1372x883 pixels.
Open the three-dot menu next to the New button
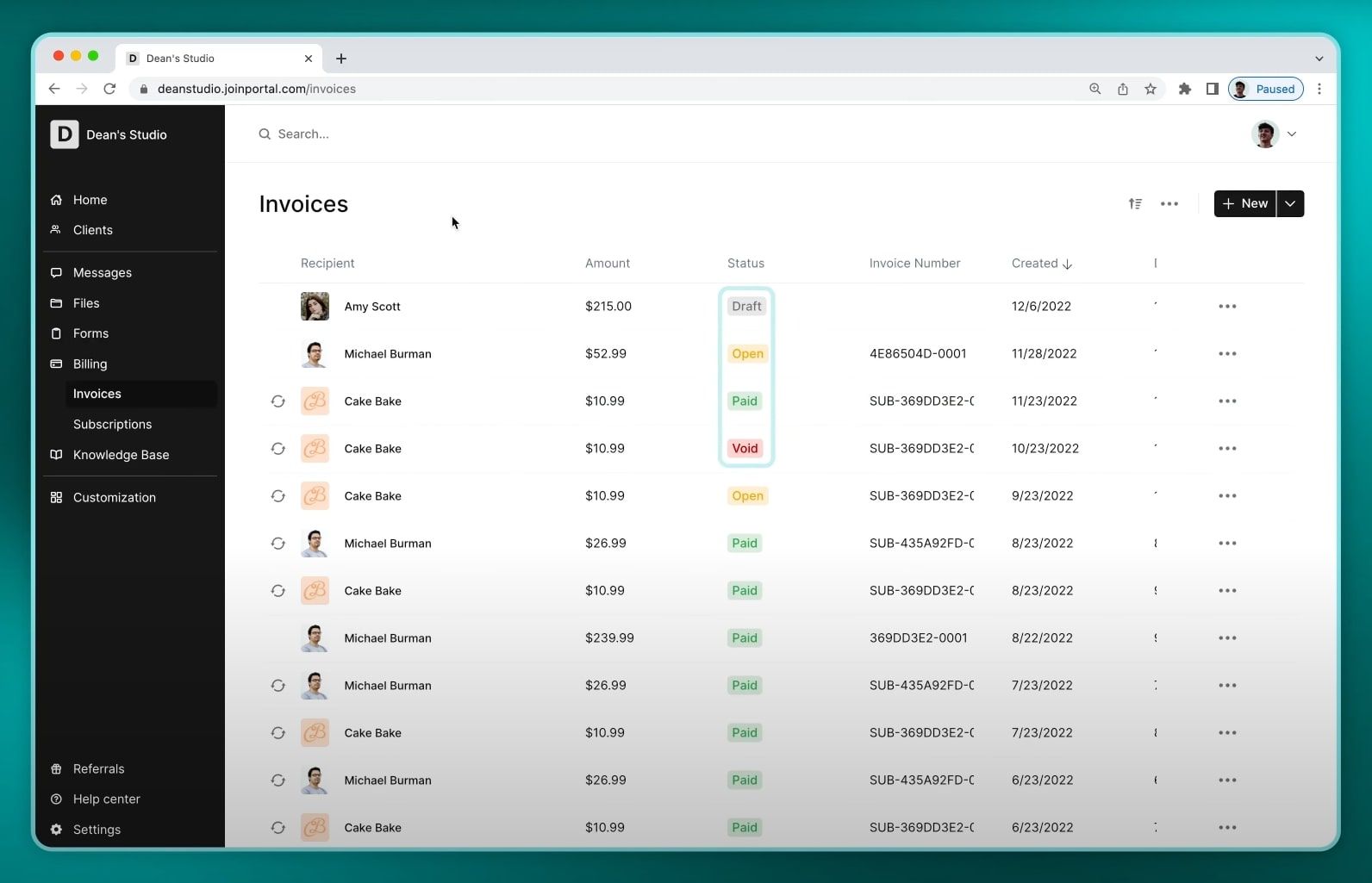(1169, 204)
